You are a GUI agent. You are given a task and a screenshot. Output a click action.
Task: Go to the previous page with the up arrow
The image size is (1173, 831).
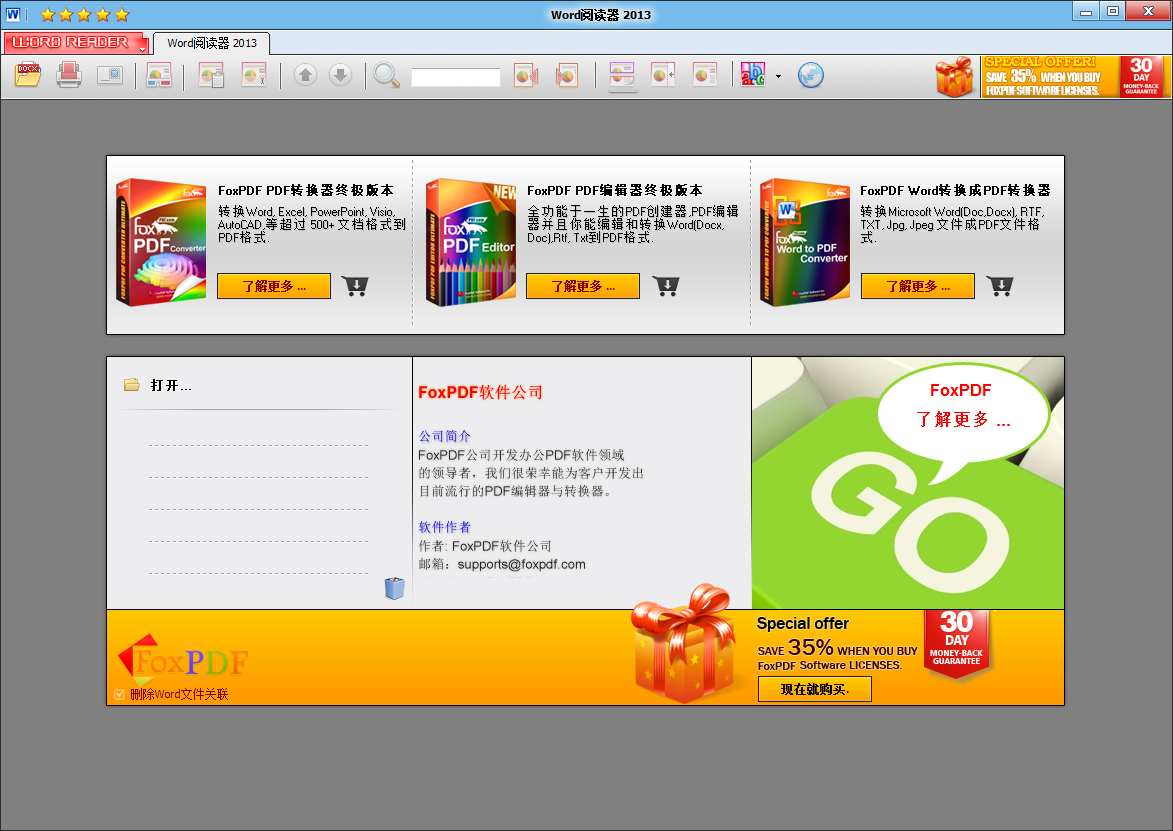point(305,75)
